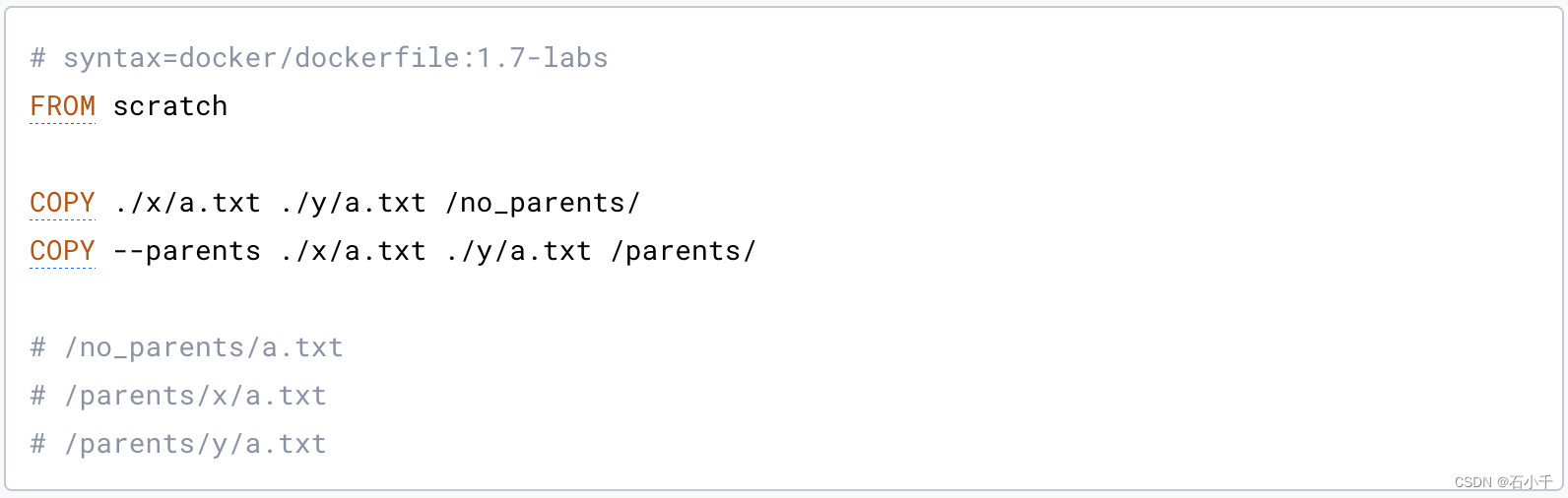Click the FROM keyword link

[x=63, y=106]
